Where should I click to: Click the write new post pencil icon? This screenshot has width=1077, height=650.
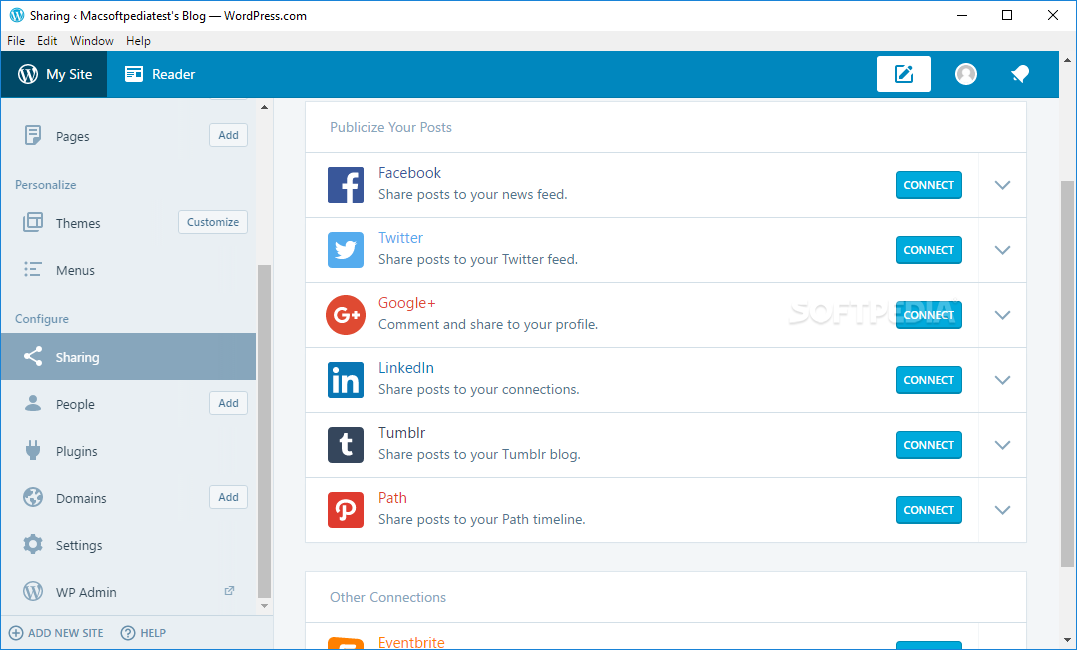[x=903, y=74]
